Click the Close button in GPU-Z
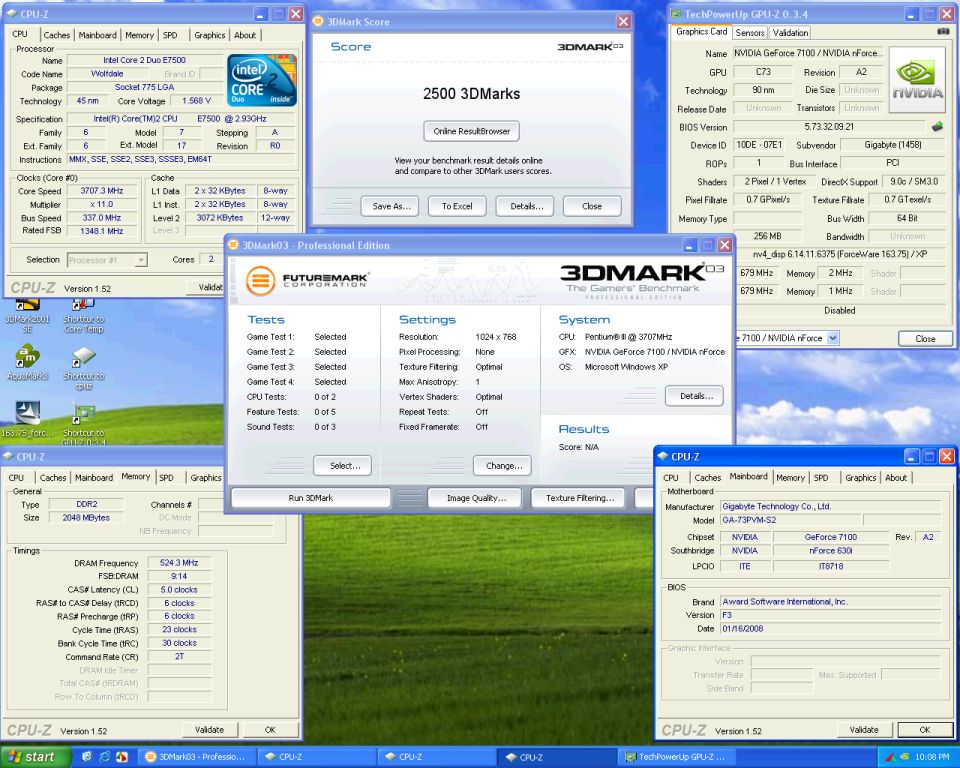Image resolution: width=960 pixels, height=768 pixels. (924, 338)
